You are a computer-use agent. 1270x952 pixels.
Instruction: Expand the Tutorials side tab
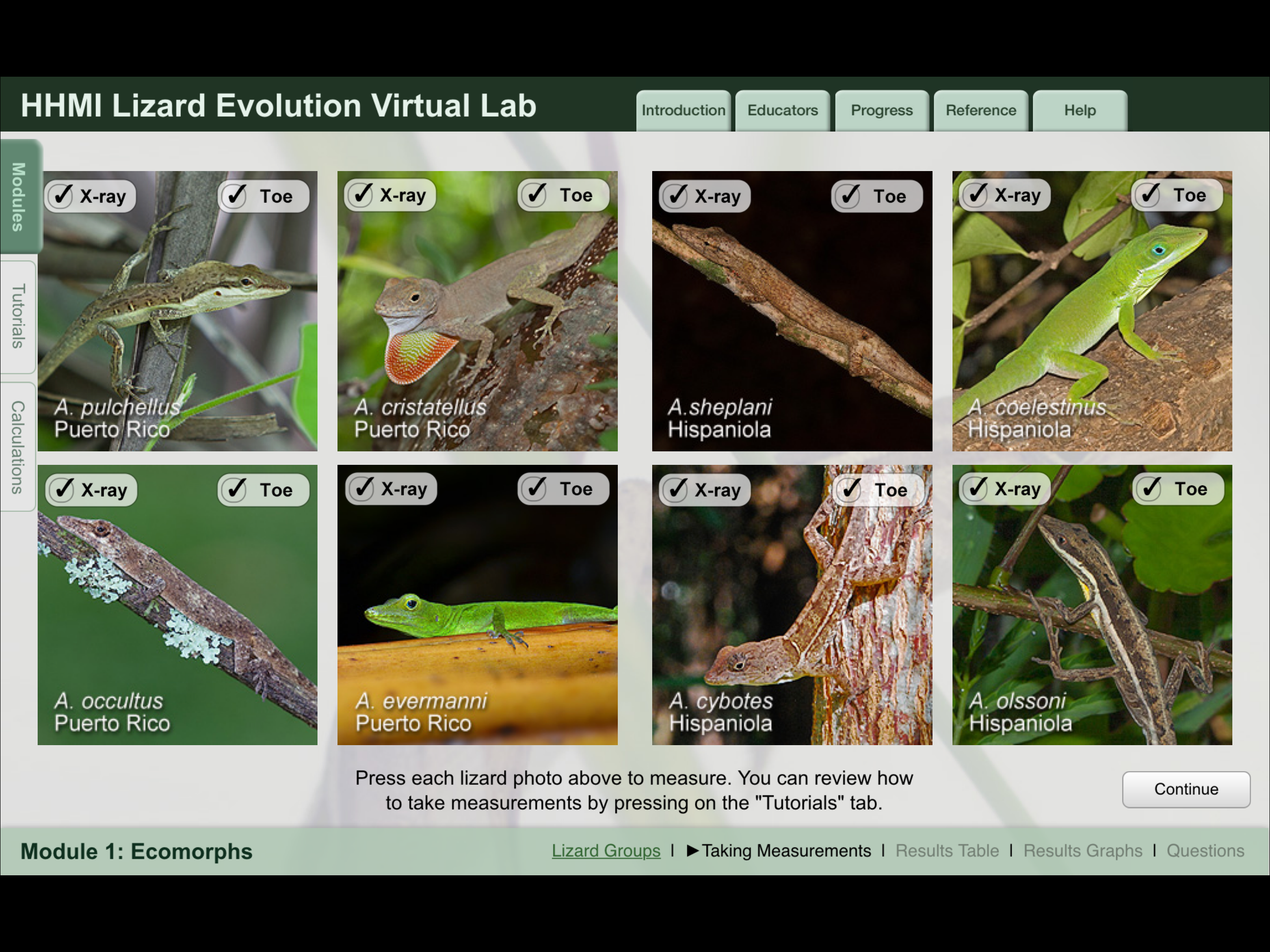tap(18, 317)
